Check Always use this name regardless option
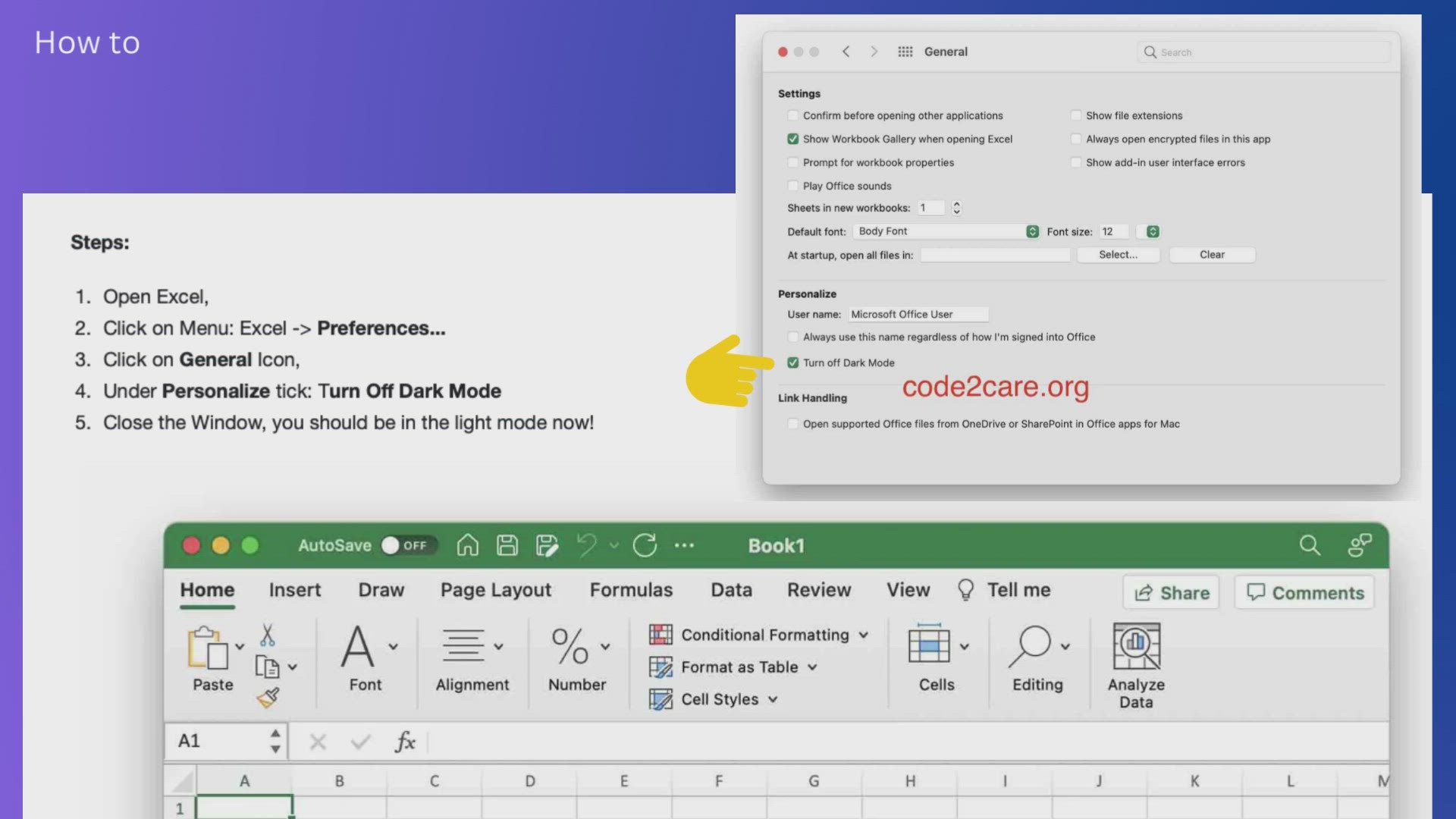The width and height of the screenshot is (1456, 819). (x=793, y=337)
